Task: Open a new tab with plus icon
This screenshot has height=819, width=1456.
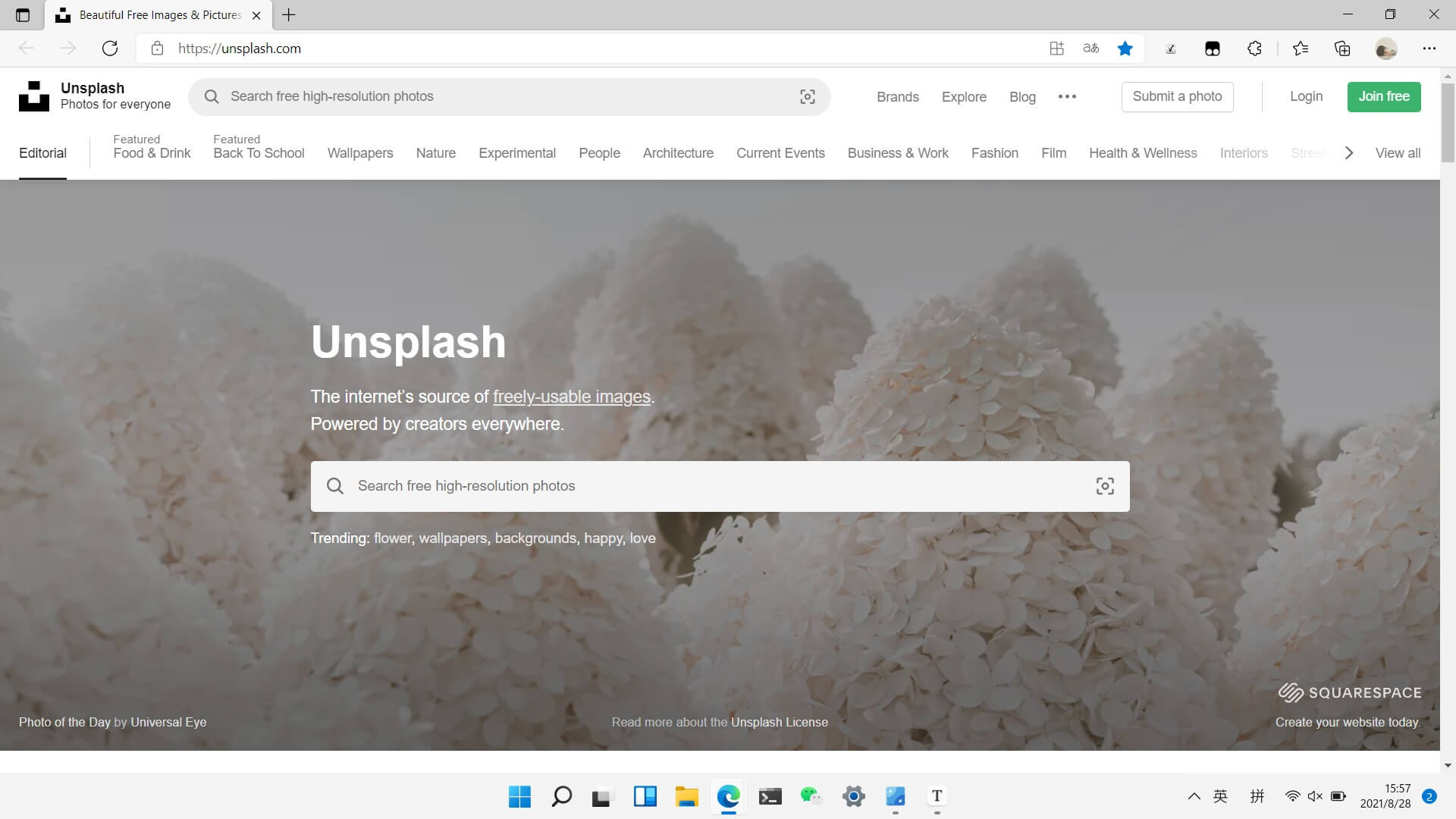Action: coord(289,14)
